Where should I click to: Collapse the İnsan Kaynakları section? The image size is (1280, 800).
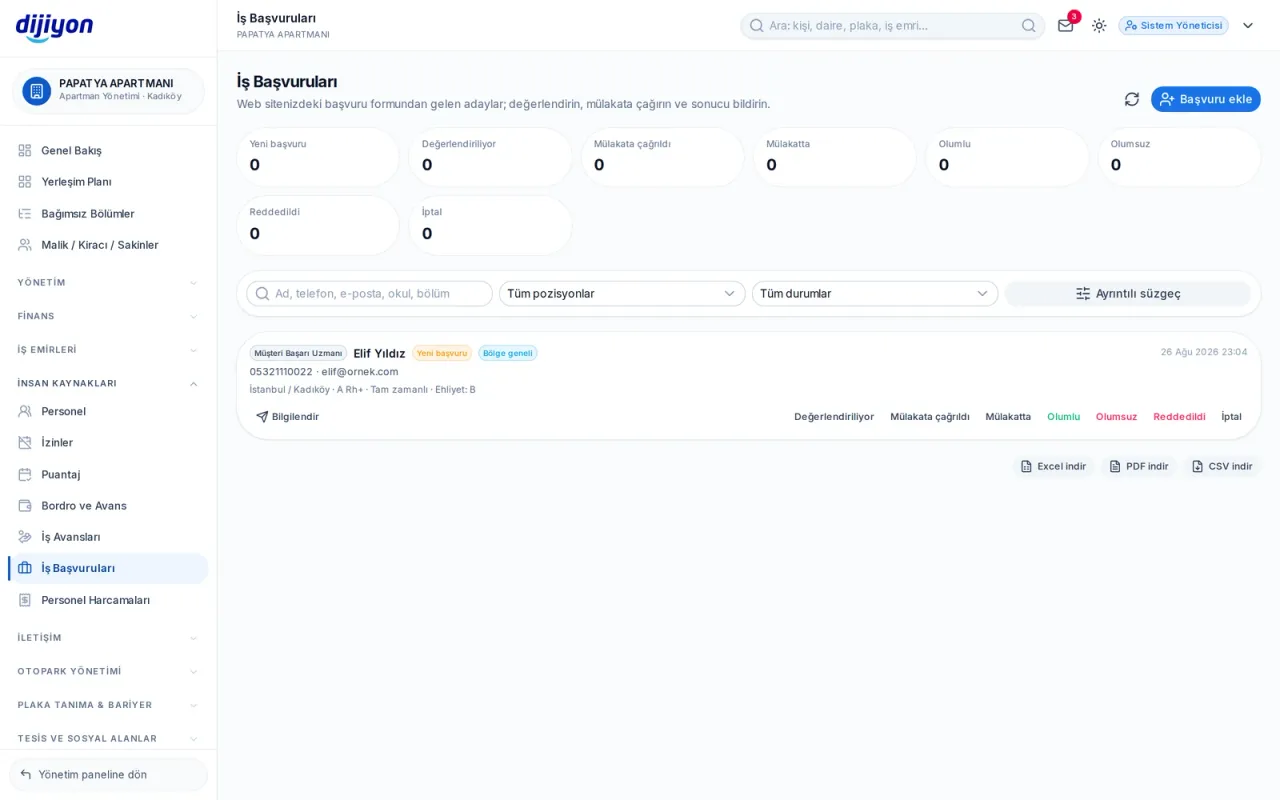[x=108, y=383]
